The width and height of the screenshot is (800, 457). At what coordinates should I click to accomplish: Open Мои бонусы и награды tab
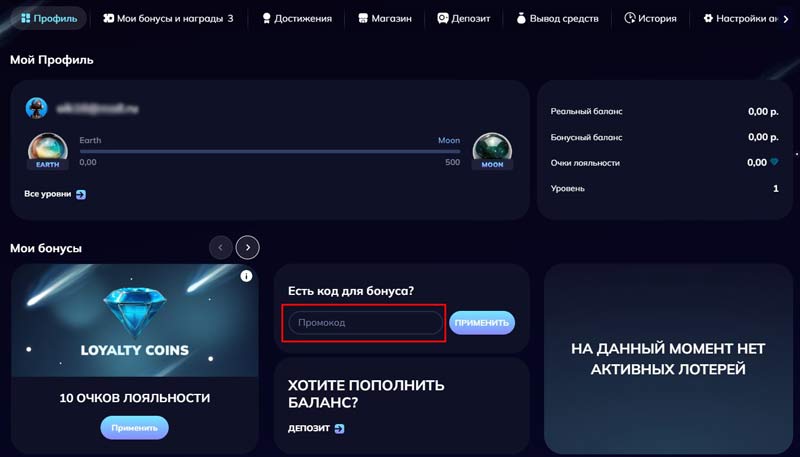168,18
